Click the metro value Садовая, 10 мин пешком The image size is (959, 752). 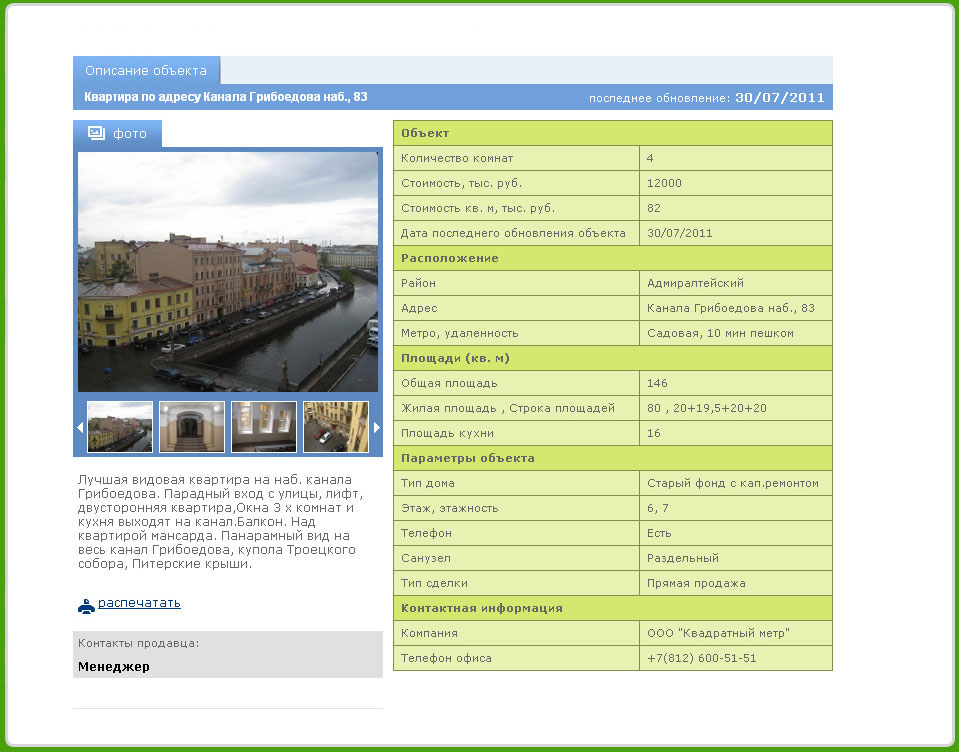(720, 333)
